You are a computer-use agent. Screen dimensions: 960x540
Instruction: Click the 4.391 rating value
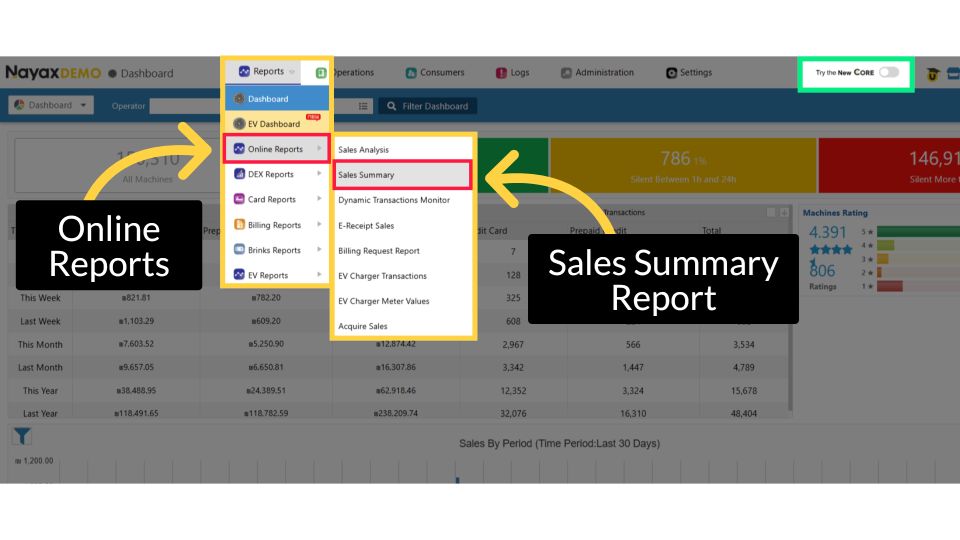pyautogui.click(x=827, y=233)
